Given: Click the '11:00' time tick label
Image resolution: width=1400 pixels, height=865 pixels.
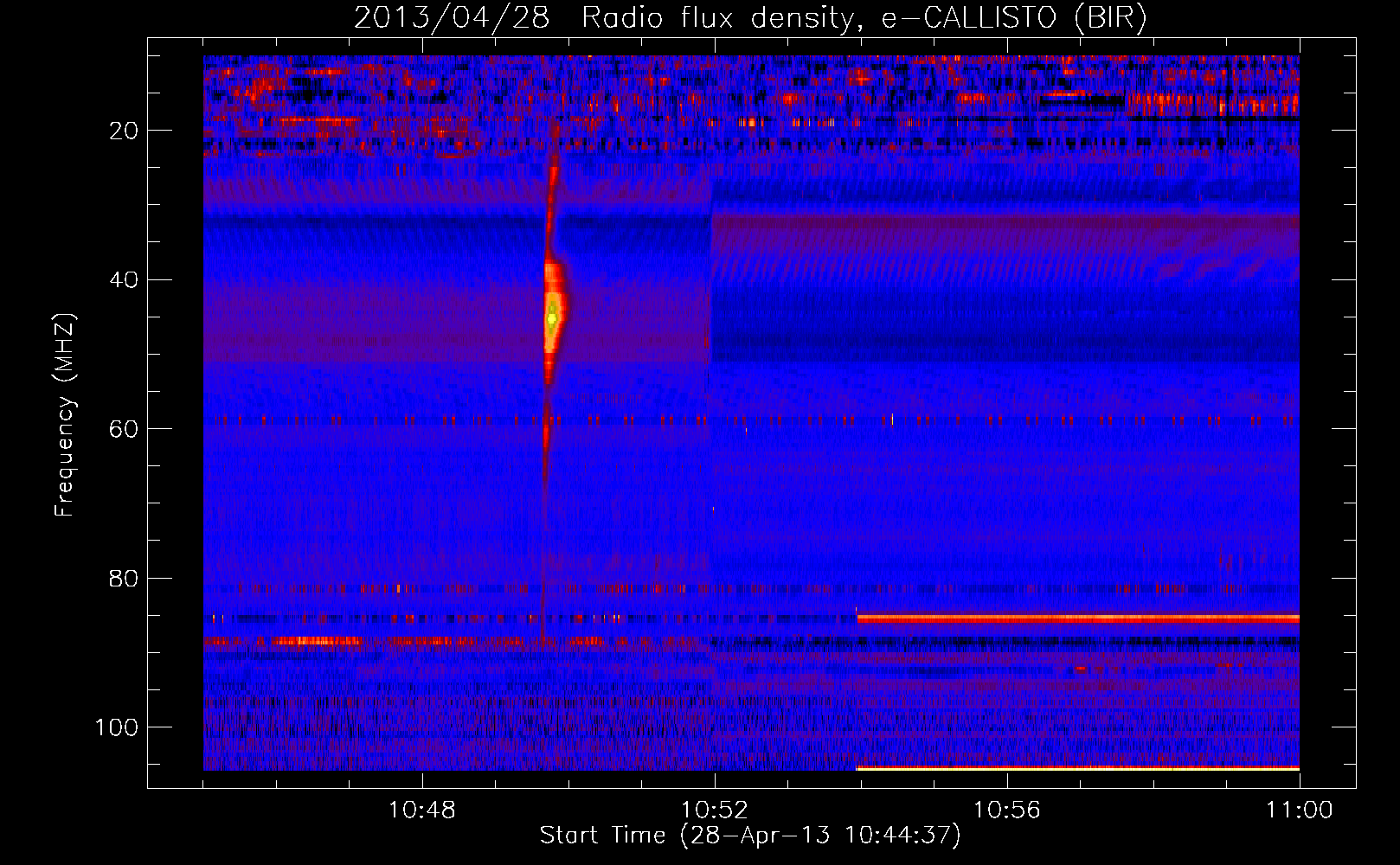Looking at the screenshot, I should (x=1299, y=811).
